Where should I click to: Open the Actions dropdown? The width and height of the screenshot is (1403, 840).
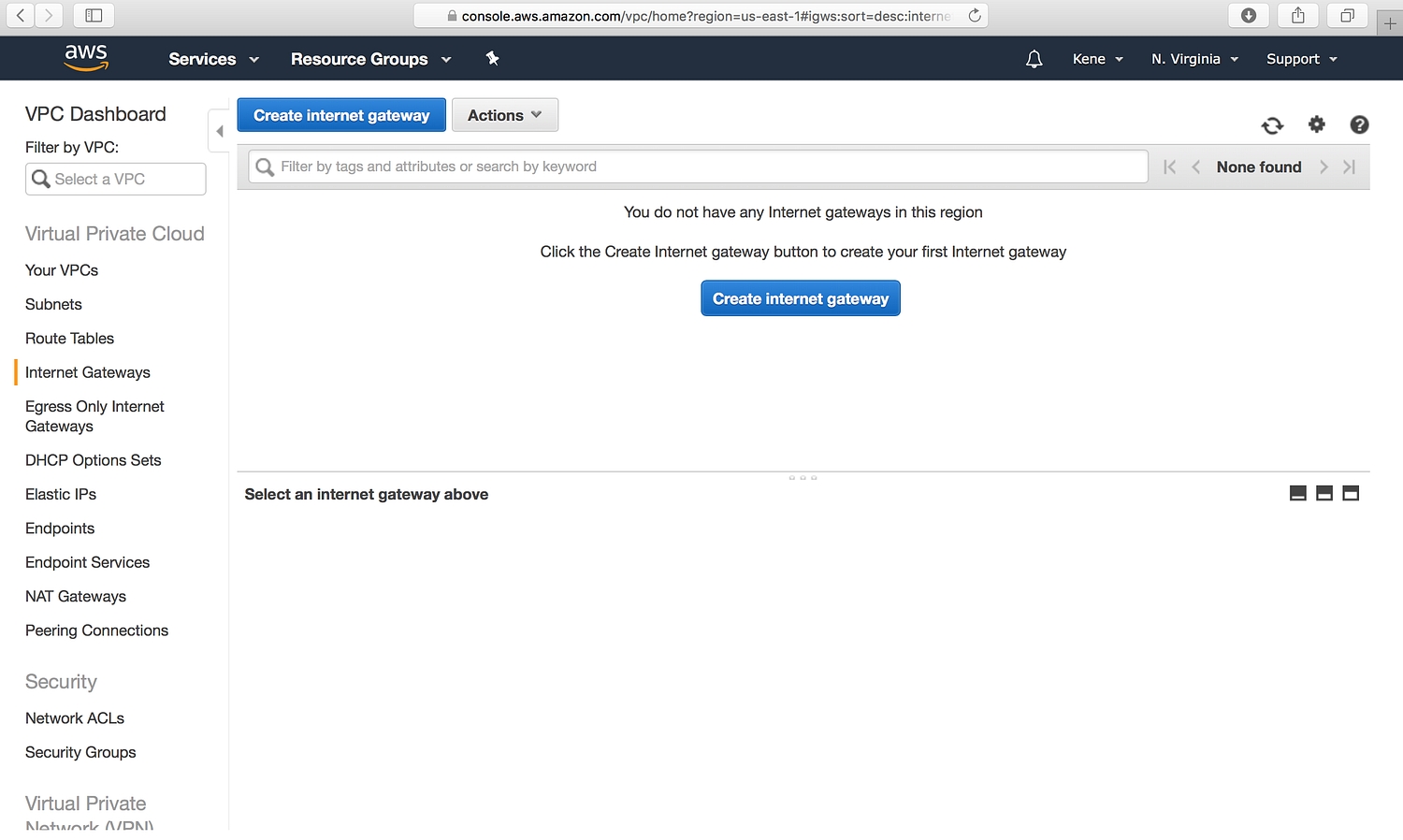click(504, 115)
